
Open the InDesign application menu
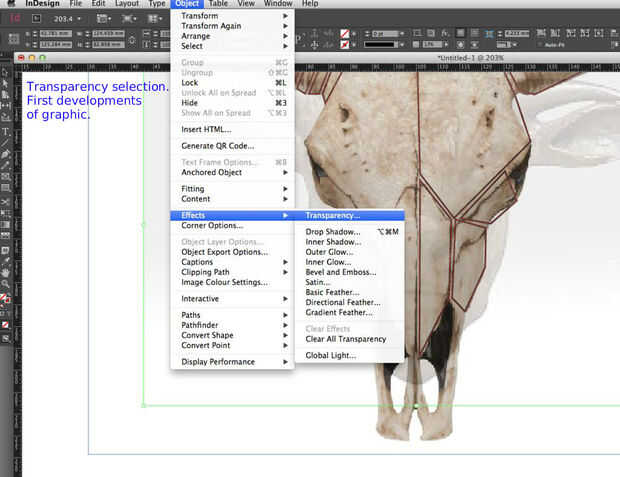42,4
